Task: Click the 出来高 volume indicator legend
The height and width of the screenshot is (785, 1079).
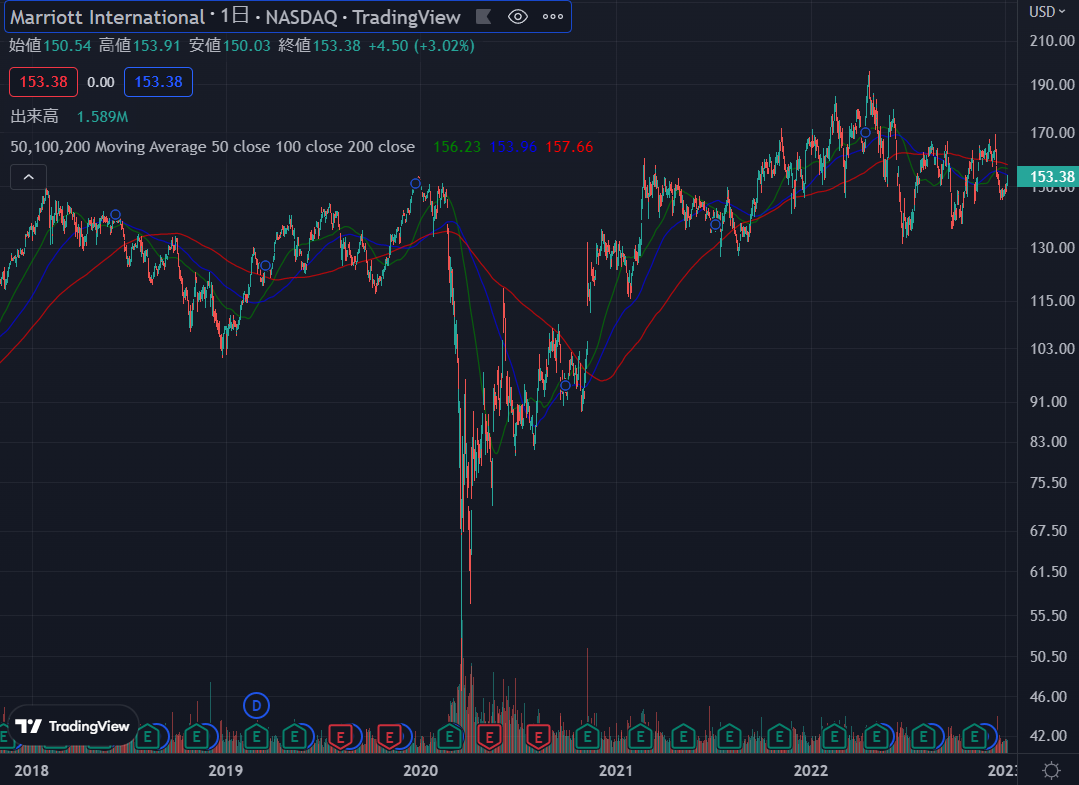Action: (34, 116)
